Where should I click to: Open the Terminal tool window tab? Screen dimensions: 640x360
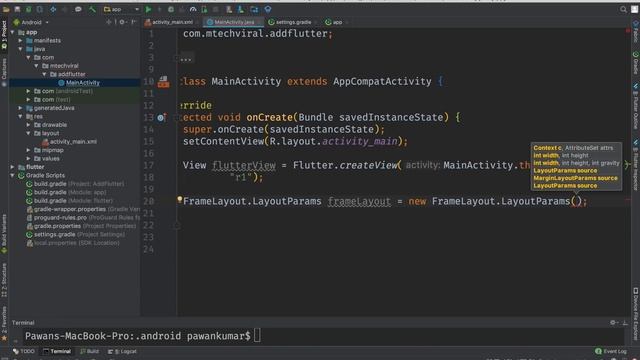pos(57,351)
